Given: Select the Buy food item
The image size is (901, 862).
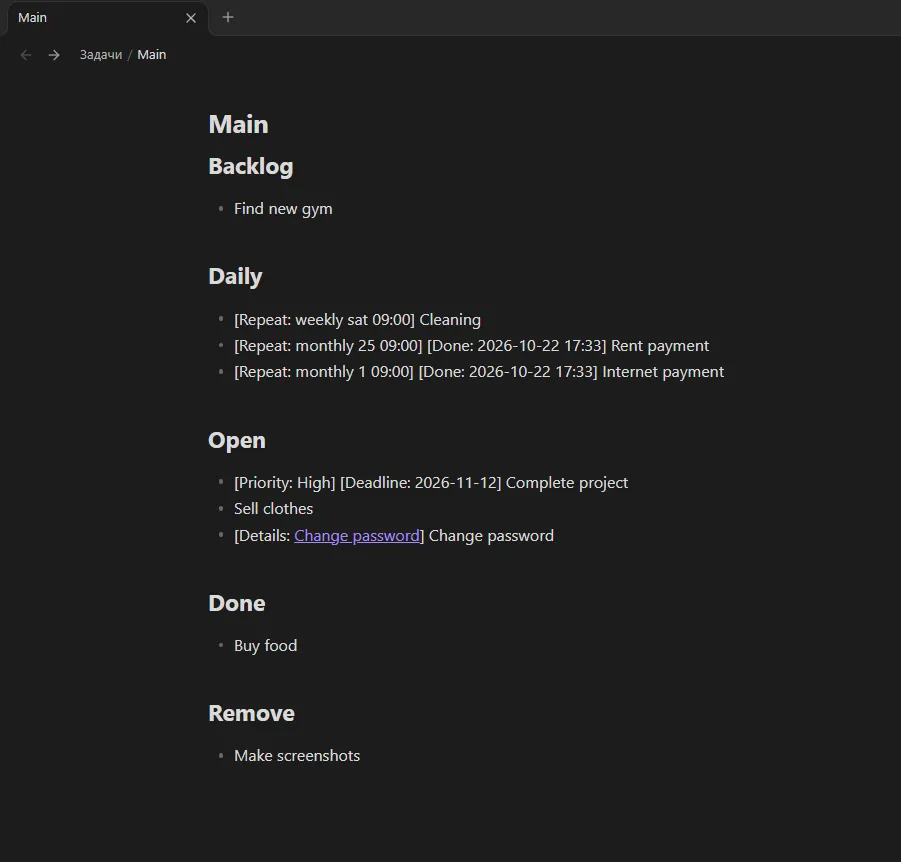Looking at the screenshot, I should [265, 646].
